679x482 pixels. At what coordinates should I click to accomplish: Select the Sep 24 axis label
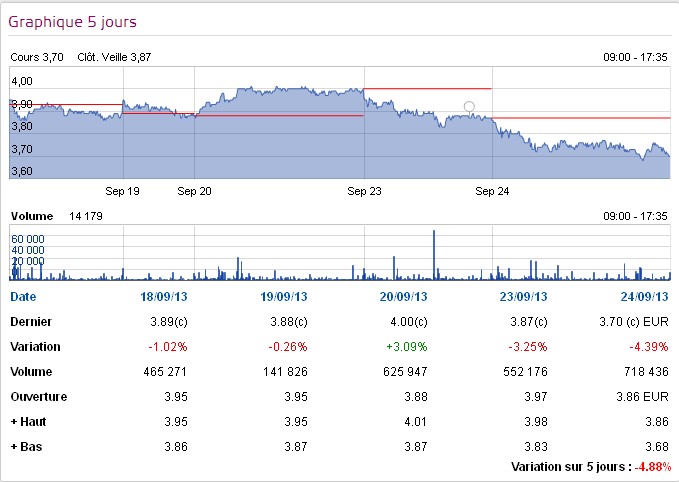pos(493,188)
